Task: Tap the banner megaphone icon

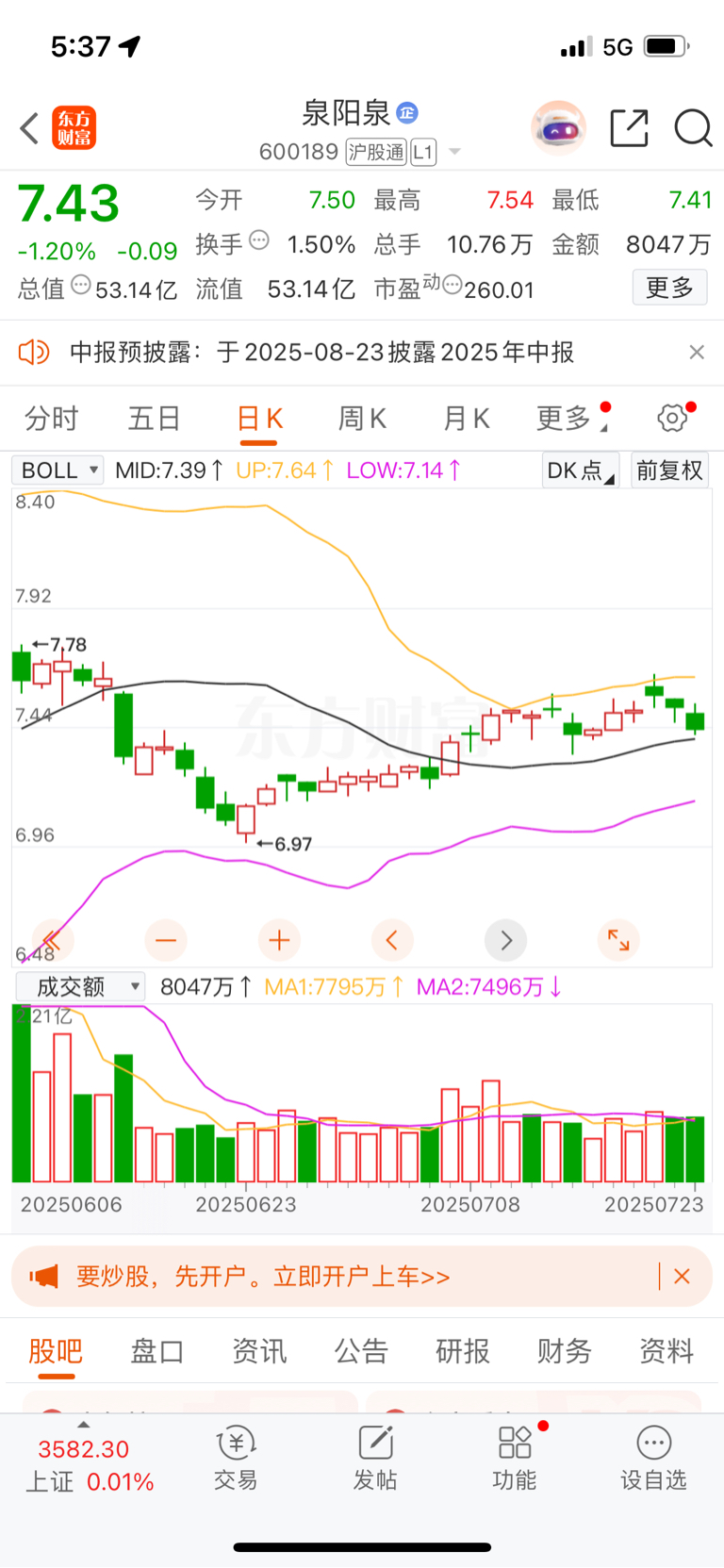Action: pyautogui.click(x=43, y=1277)
